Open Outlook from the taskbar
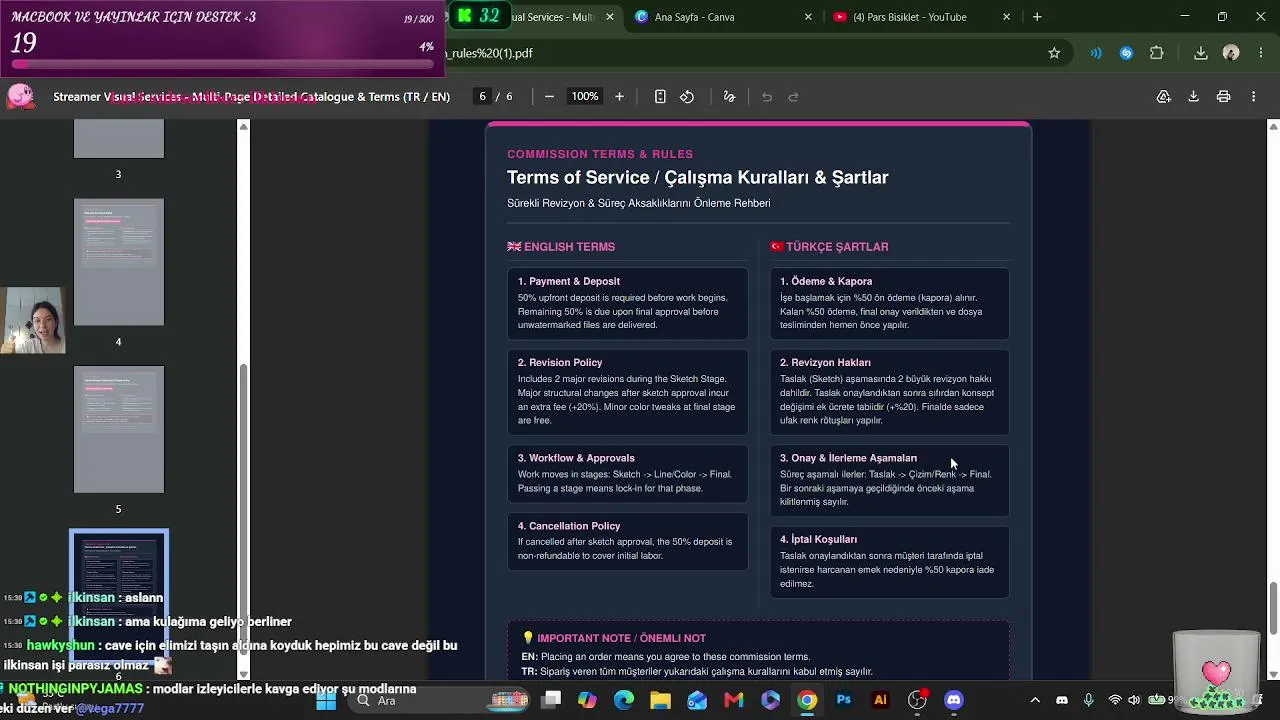 click(697, 700)
